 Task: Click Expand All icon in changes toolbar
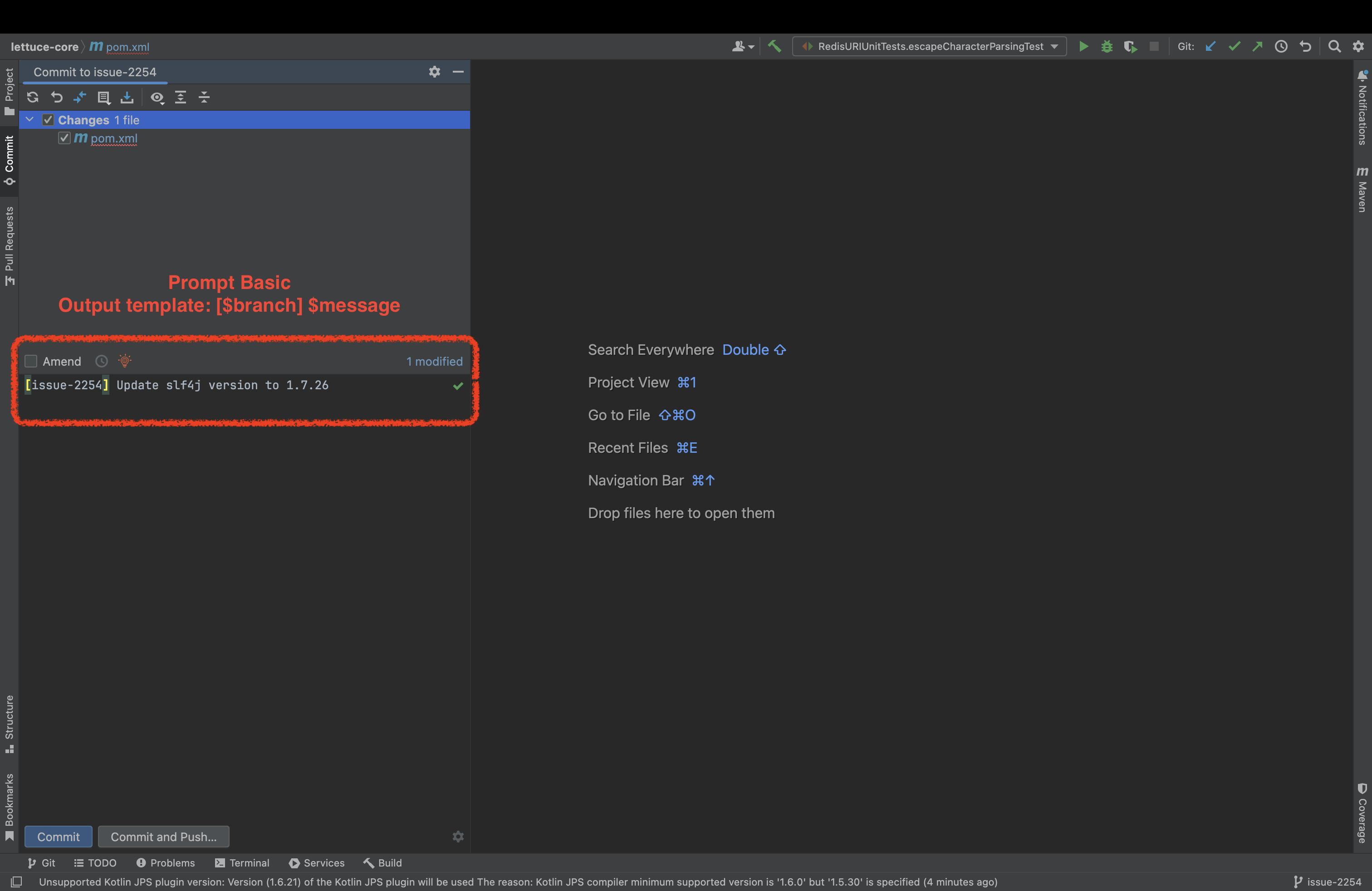(x=181, y=98)
